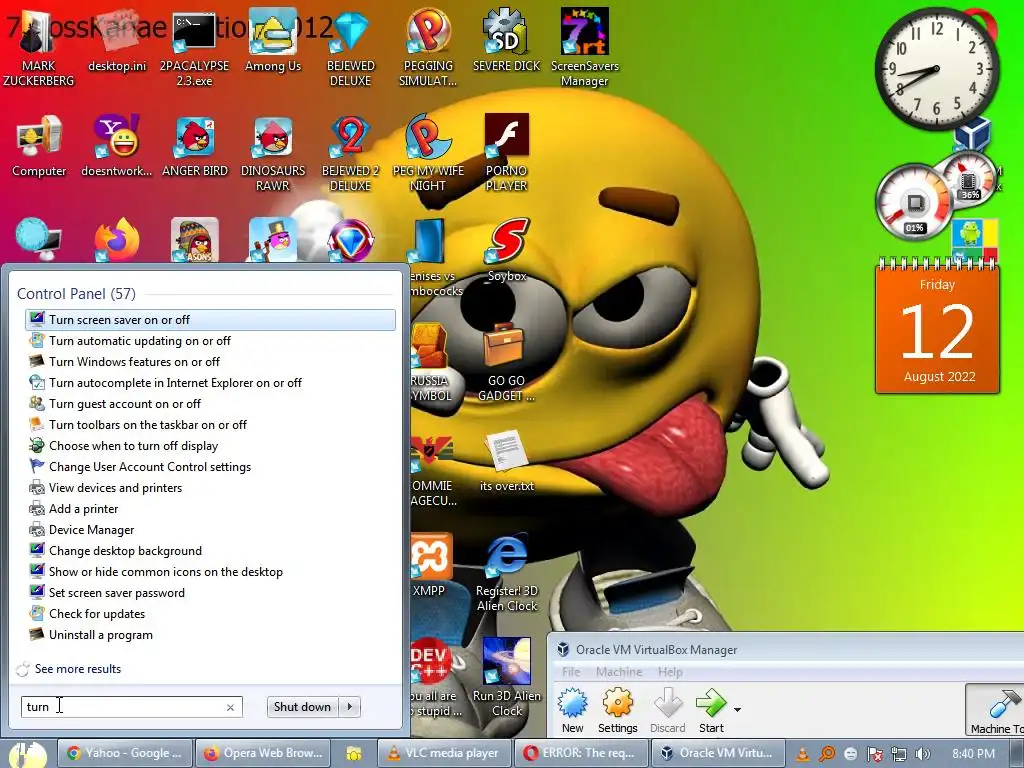Open the 2PACALYPSE 2.3.exe desktop icon
Screen dimensions: 1024x768
(x=195, y=46)
